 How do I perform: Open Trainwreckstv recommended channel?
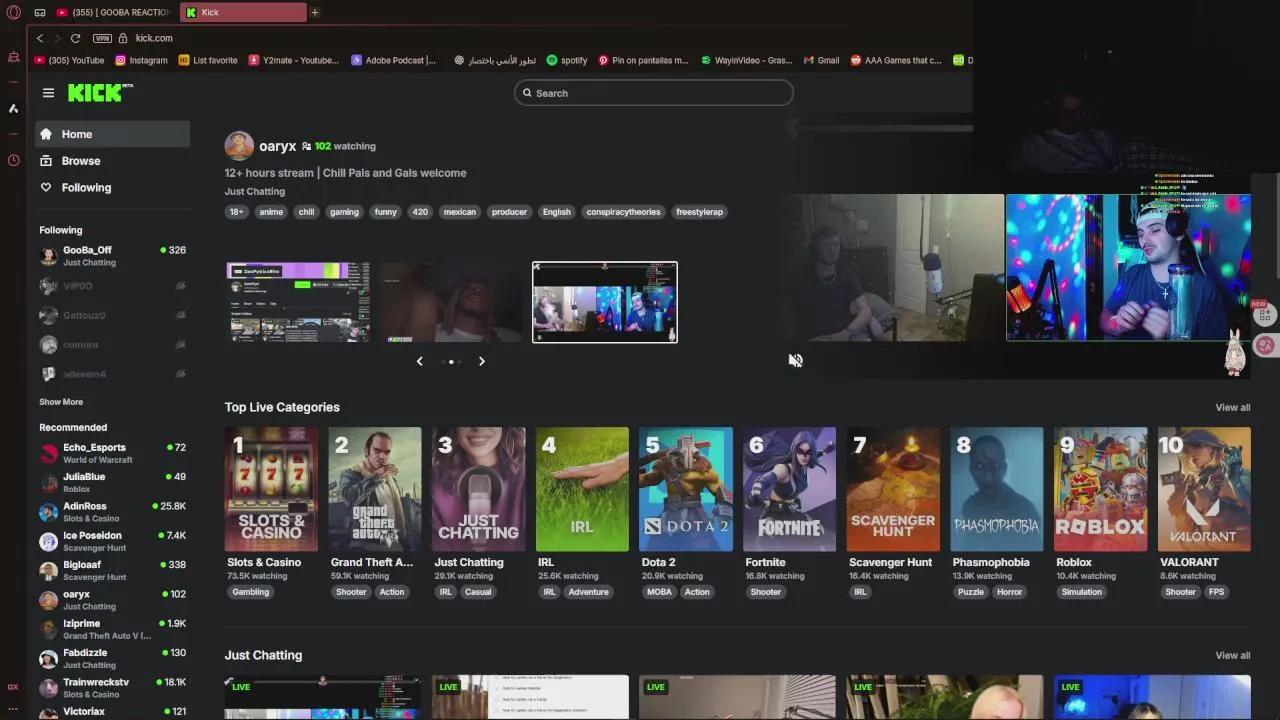point(112,688)
